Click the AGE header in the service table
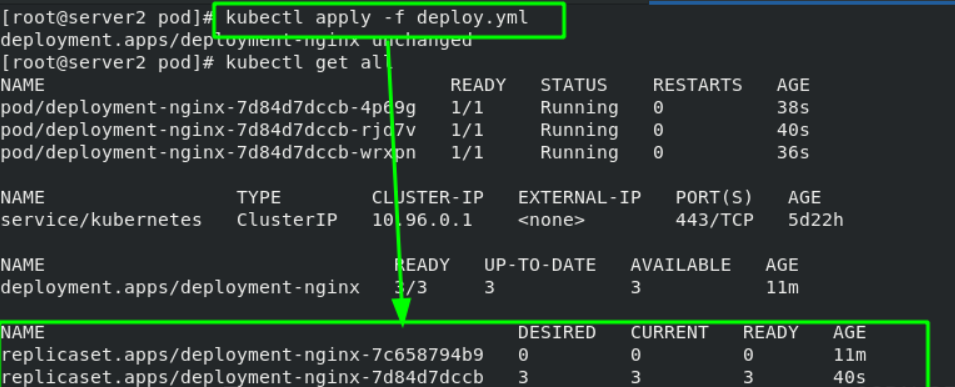The width and height of the screenshot is (955, 387). [x=805, y=198]
